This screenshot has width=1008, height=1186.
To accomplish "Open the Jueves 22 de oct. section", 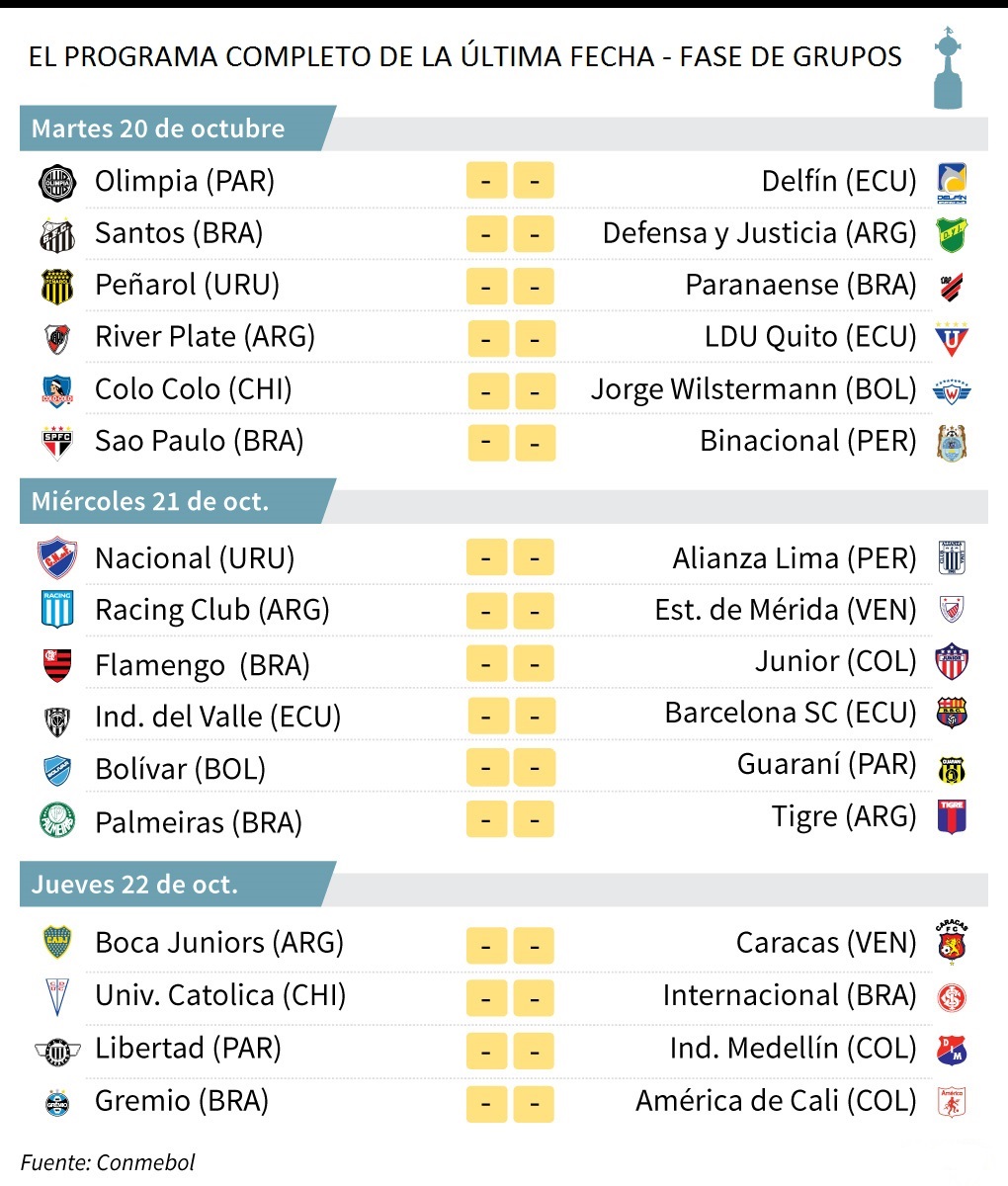I will coord(135,884).
